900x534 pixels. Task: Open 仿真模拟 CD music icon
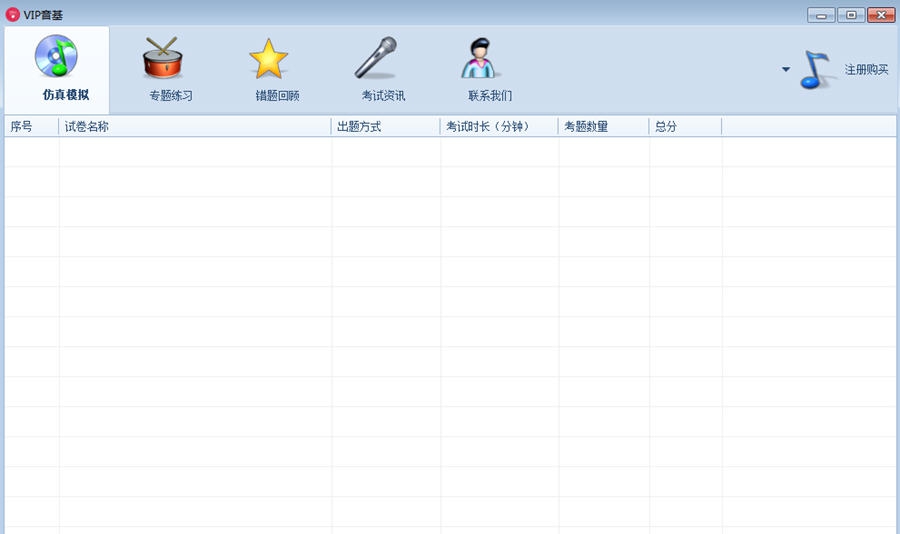click(x=56, y=56)
